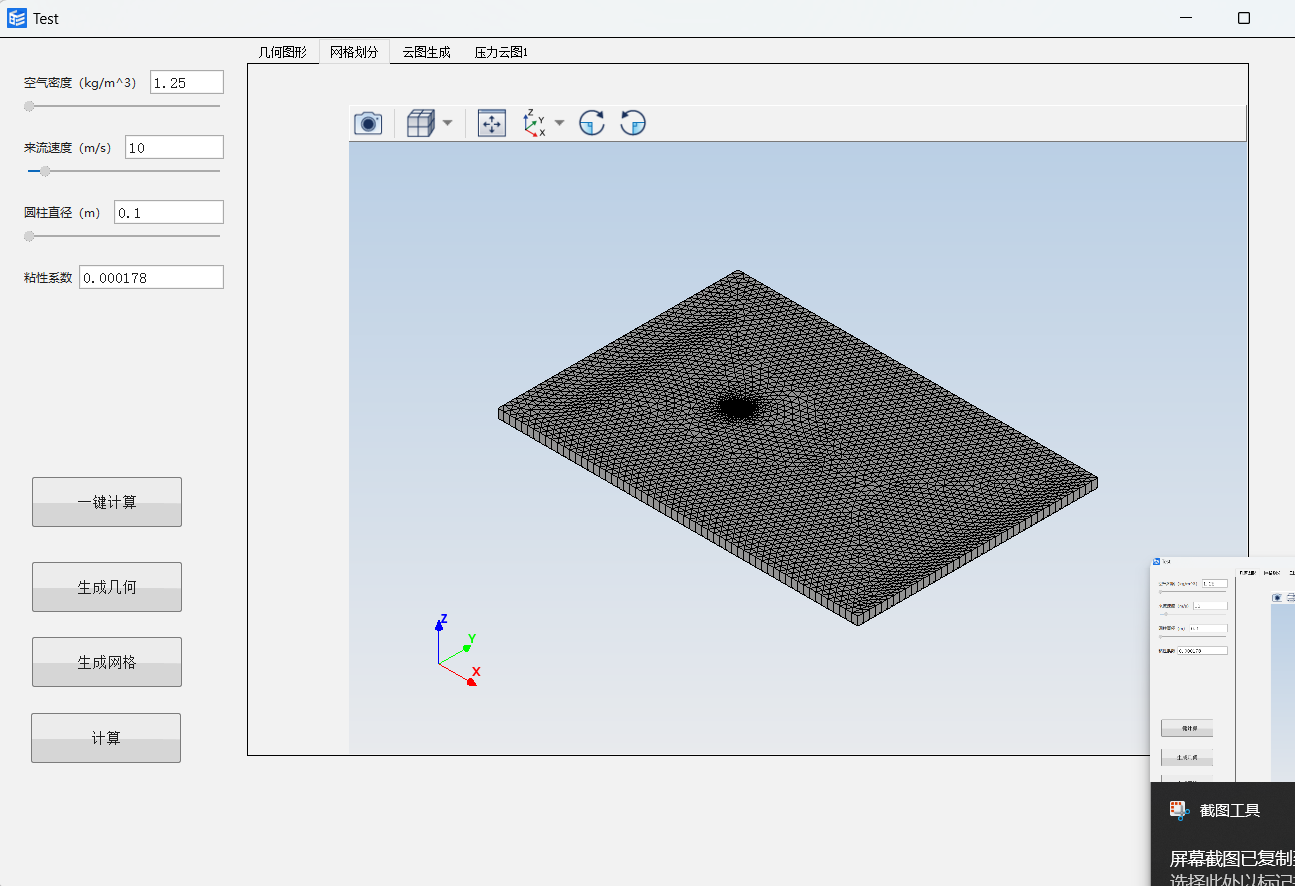Click the camera screenshot icon in viewer toolbar
1295x886 pixels.
pyautogui.click(x=368, y=123)
